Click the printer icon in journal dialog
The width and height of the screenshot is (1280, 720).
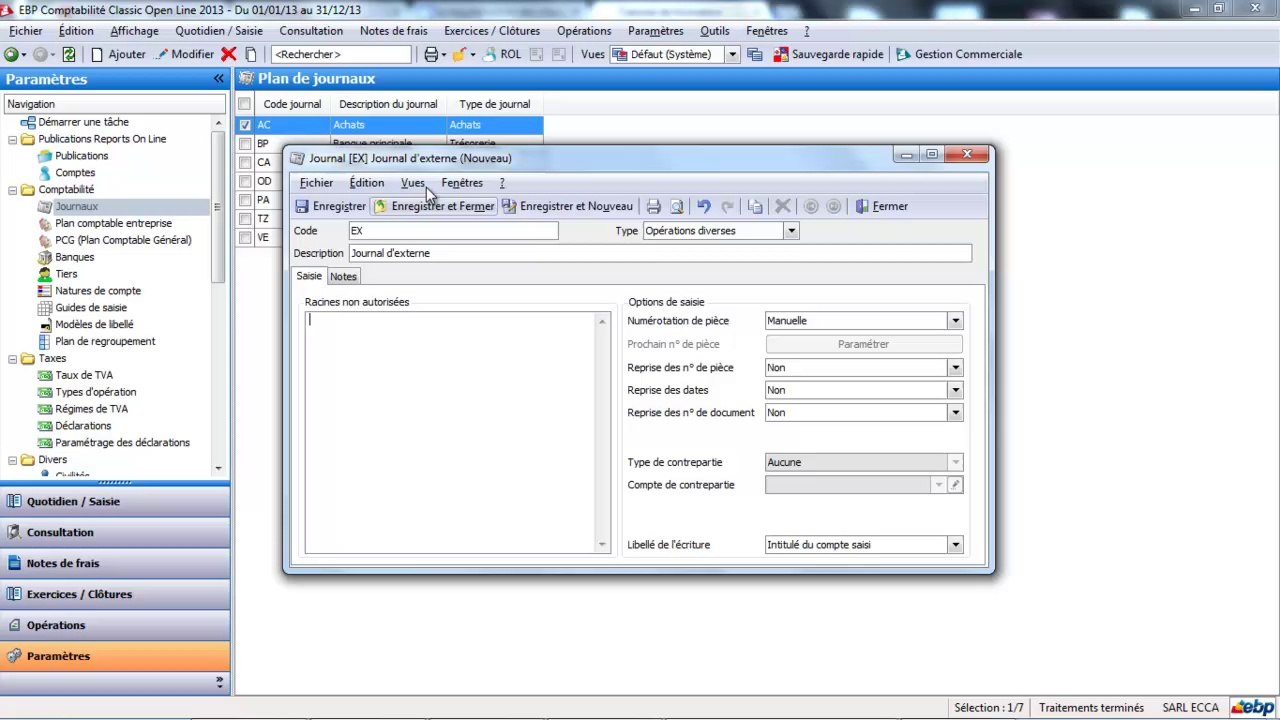654,207
